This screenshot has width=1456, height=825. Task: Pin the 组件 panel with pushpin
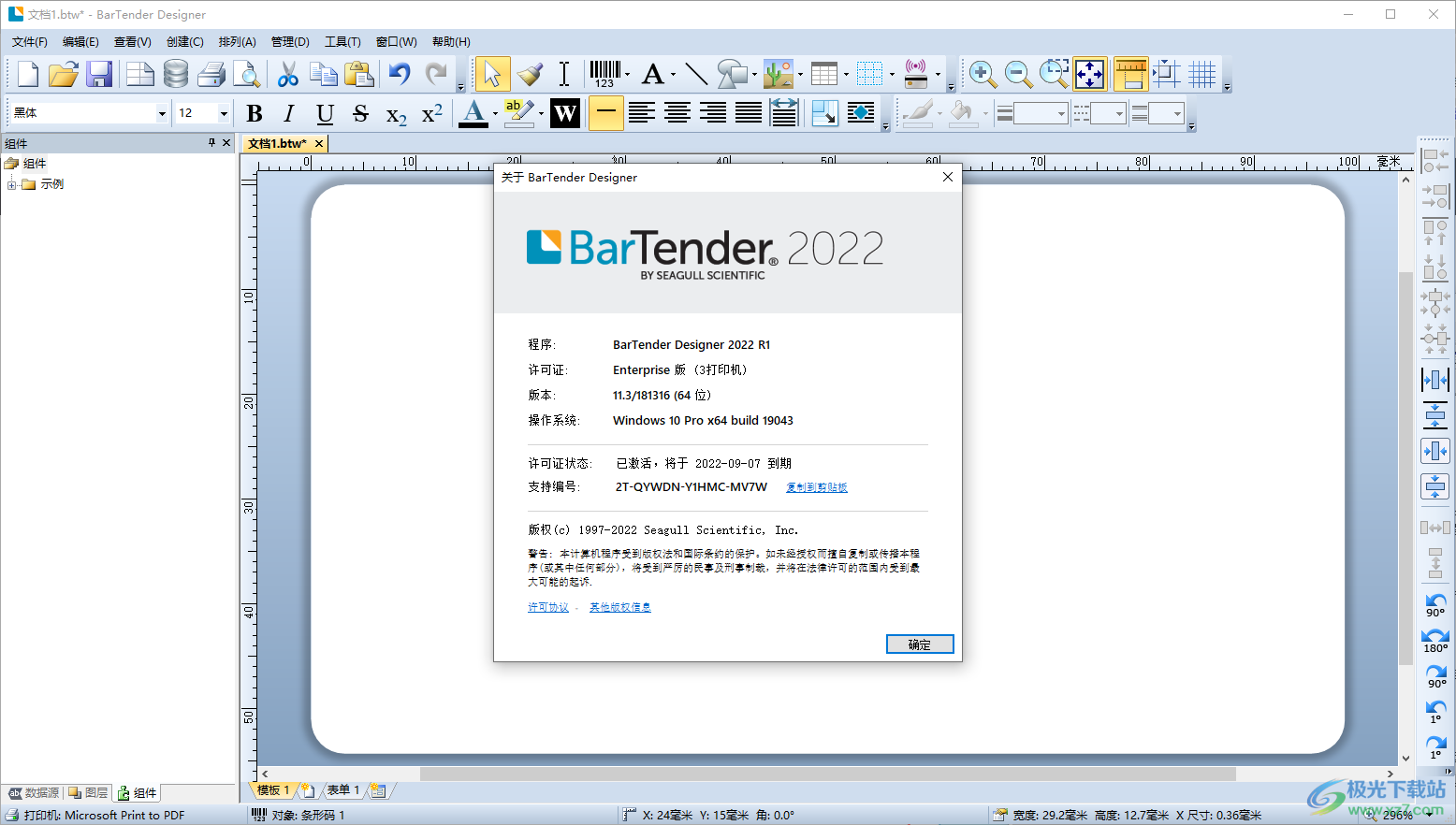(212, 142)
